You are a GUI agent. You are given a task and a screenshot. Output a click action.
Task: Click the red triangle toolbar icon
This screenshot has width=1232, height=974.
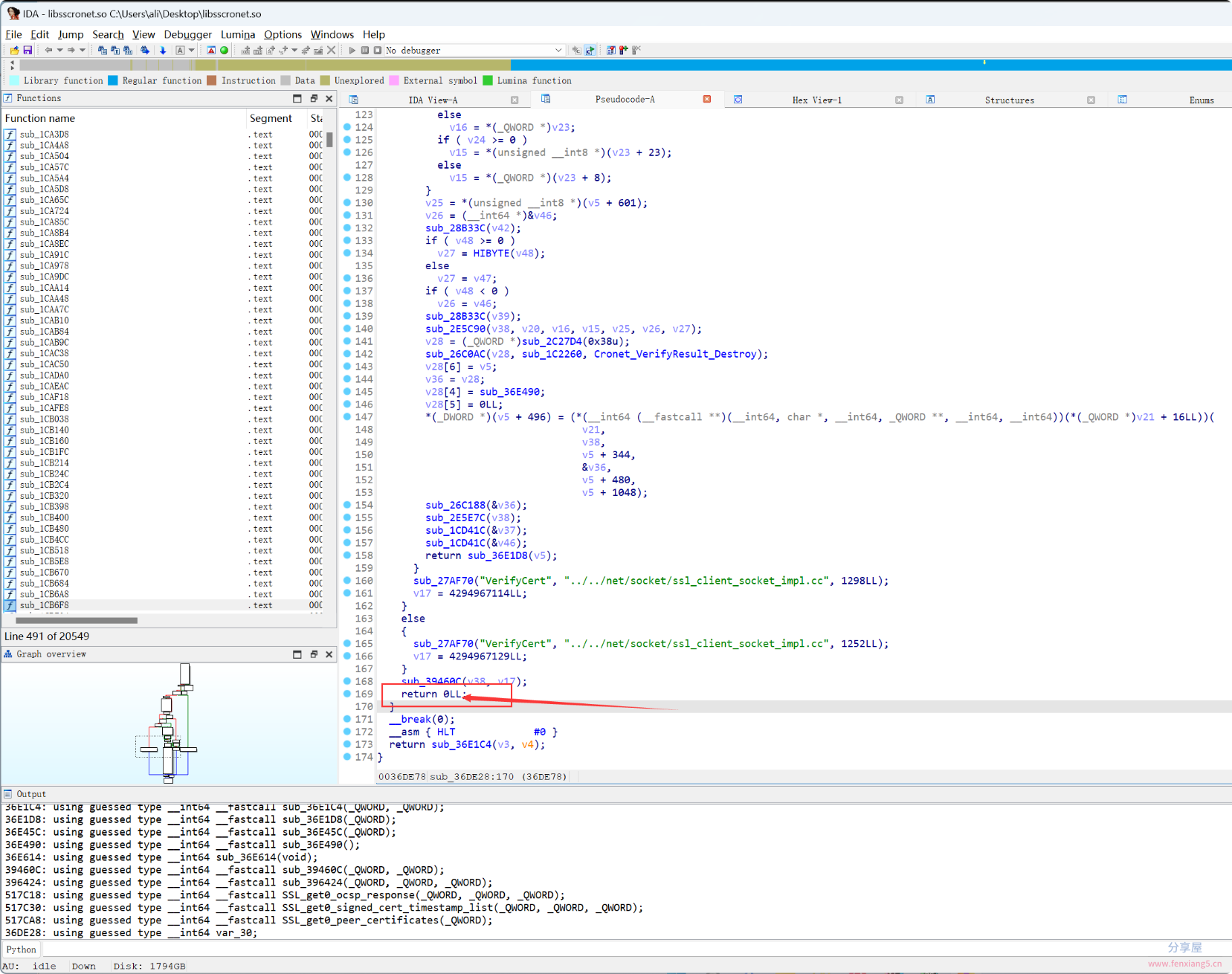[x=211, y=51]
